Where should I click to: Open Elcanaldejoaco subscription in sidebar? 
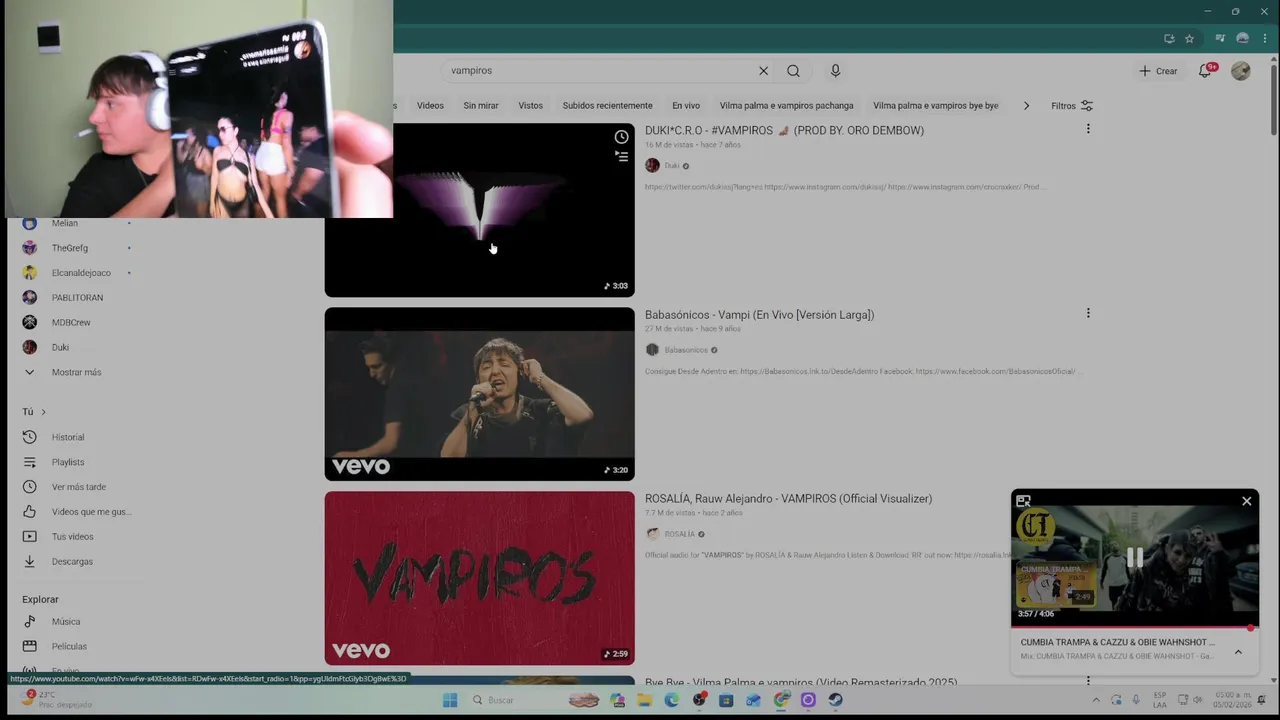pyautogui.click(x=81, y=273)
